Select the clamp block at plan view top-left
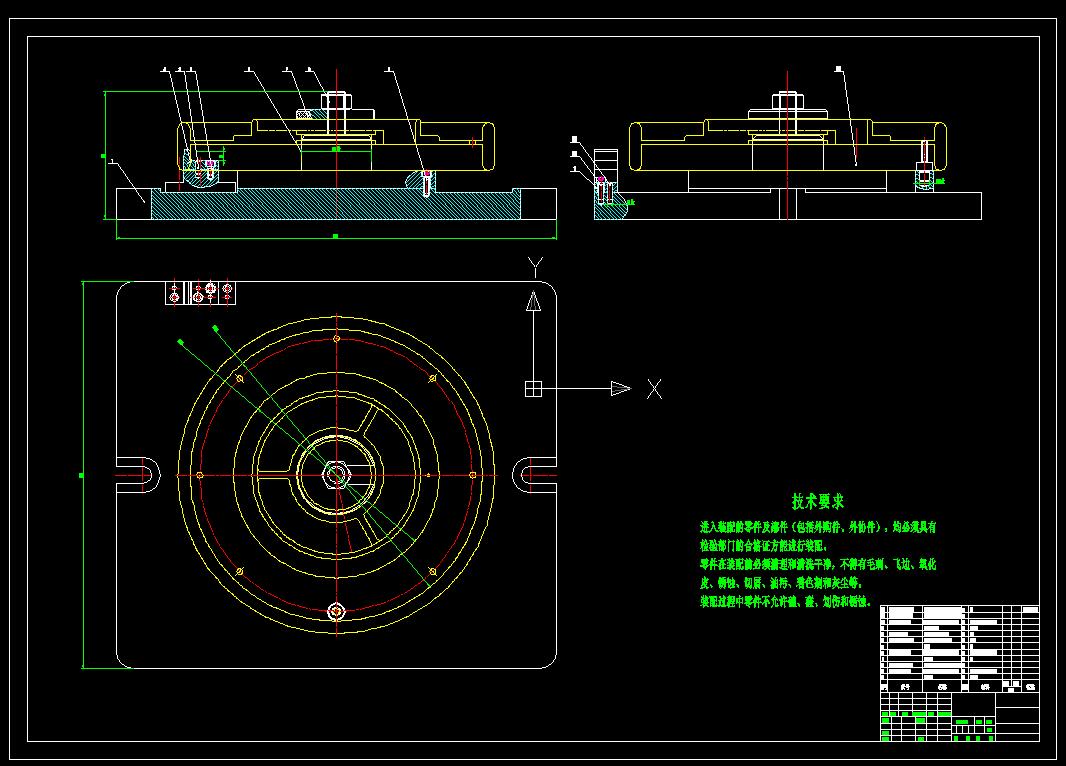1066x766 pixels. pos(201,293)
